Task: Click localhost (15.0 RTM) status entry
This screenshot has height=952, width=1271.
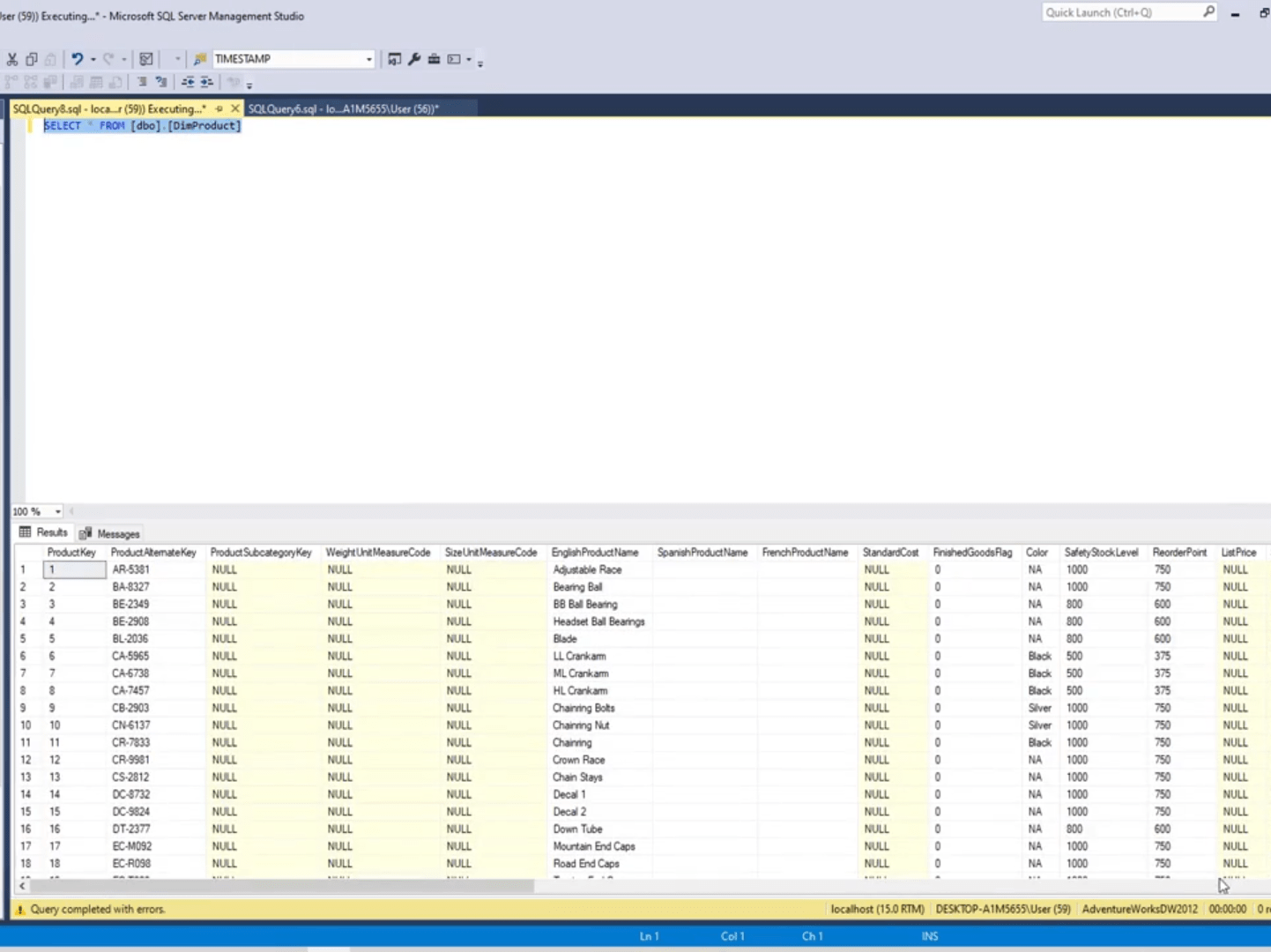Action: [878, 910]
